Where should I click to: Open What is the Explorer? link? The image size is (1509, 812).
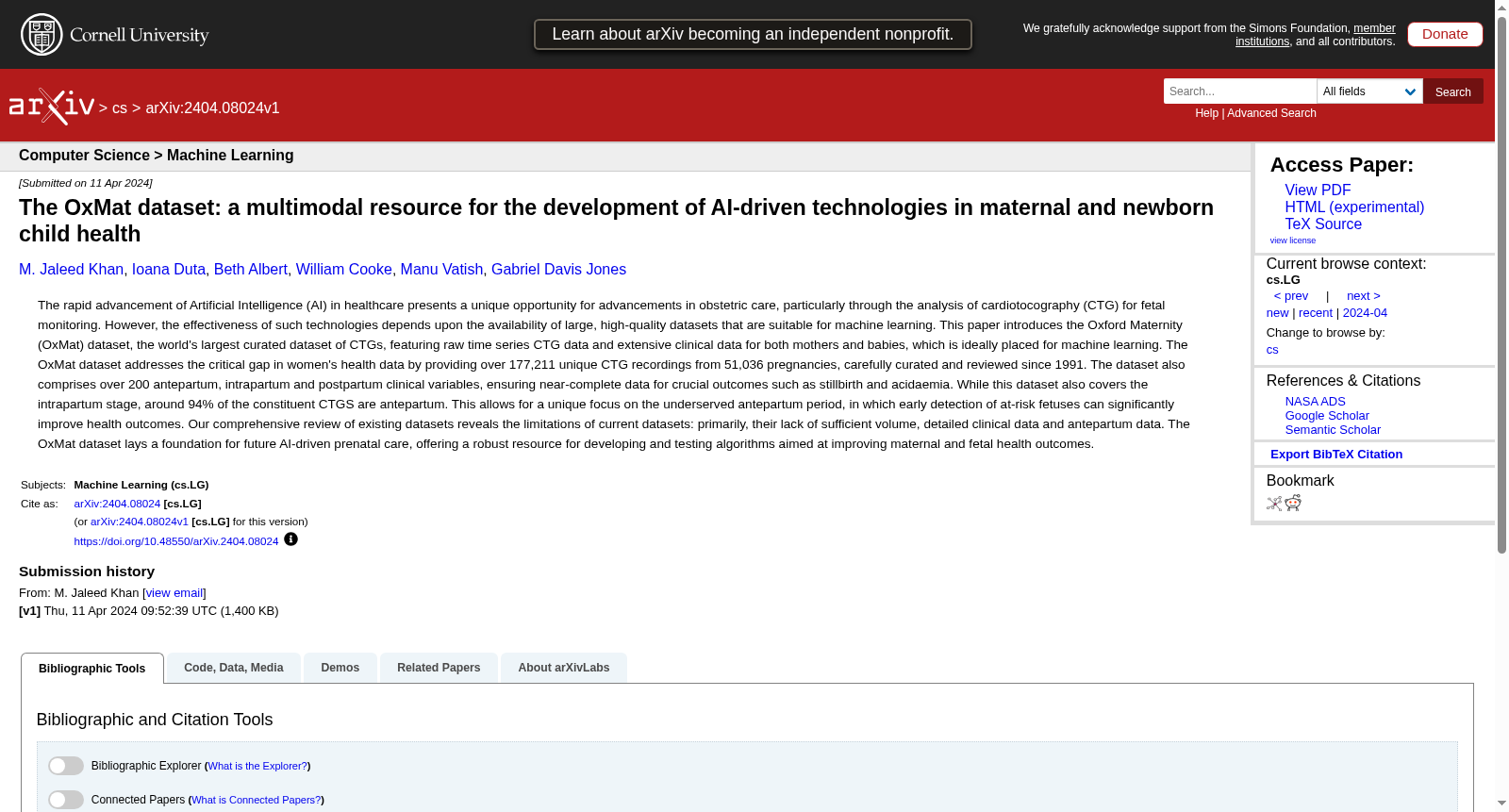[x=257, y=766]
